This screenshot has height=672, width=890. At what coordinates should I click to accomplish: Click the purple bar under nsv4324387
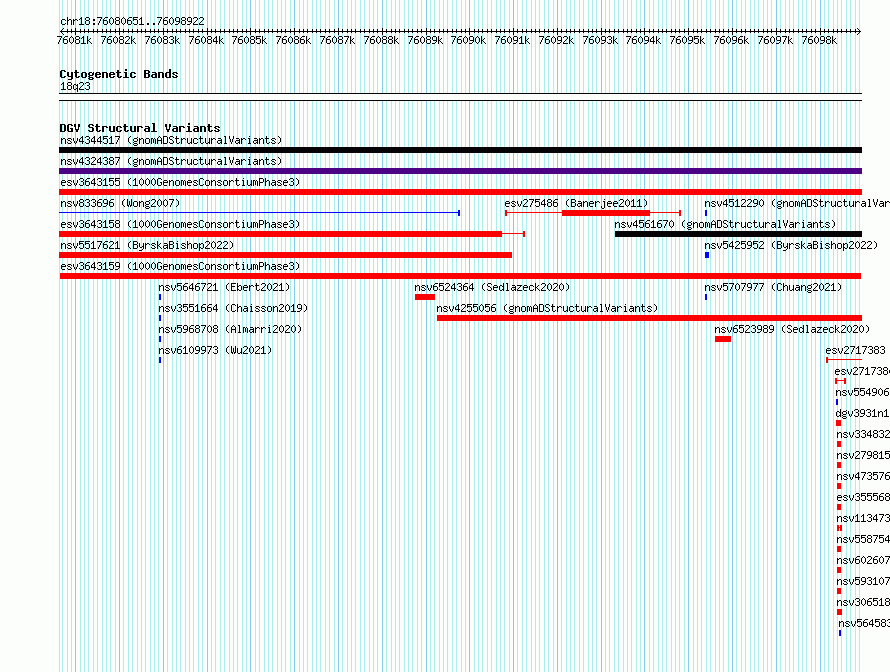click(x=460, y=171)
